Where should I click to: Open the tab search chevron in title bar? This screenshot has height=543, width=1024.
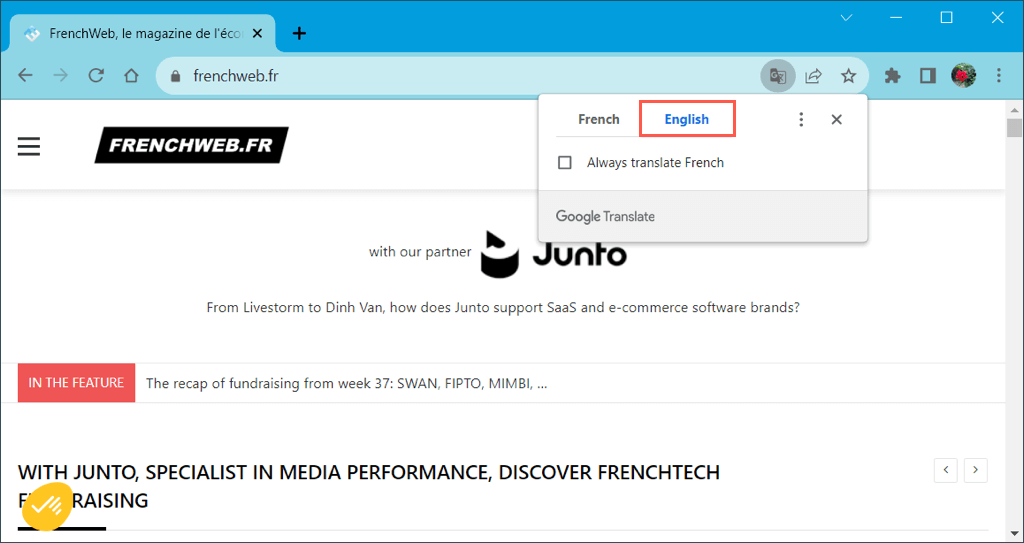tap(846, 18)
